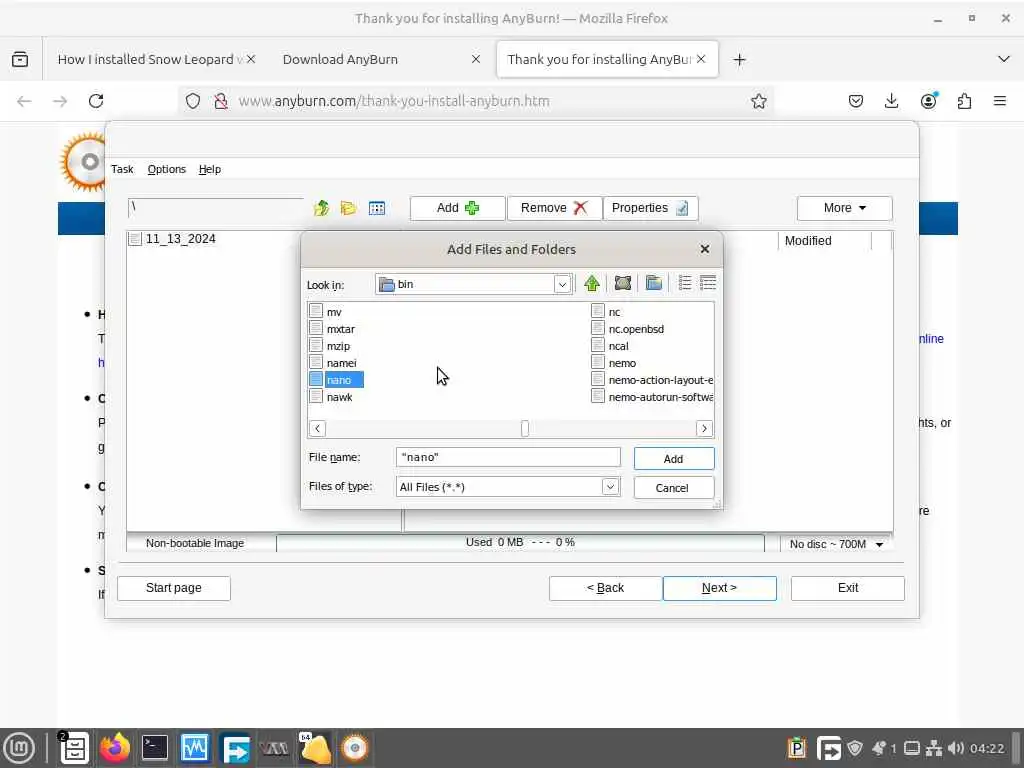Image resolution: width=1024 pixels, height=768 pixels.
Task: Click Remove button with red X
Action: (x=554, y=208)
